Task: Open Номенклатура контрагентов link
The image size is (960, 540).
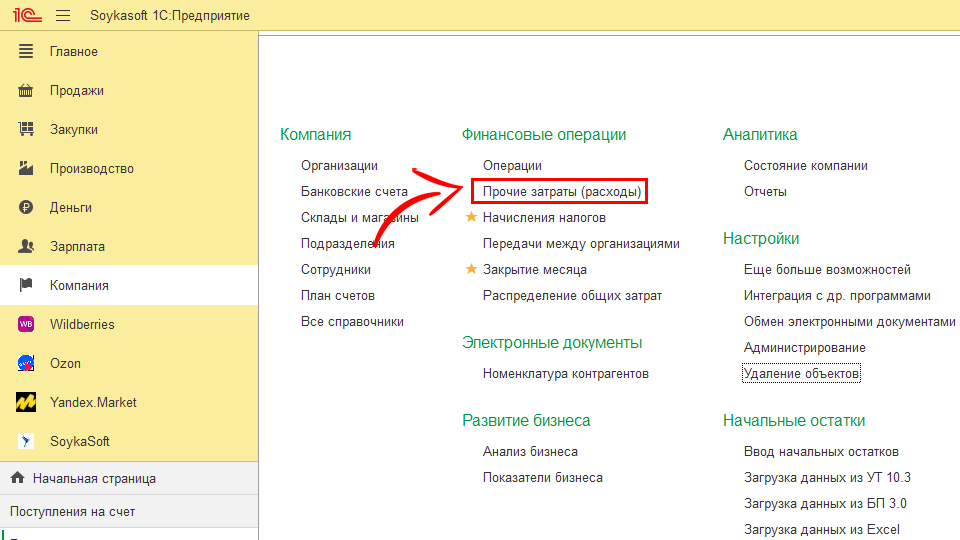Action: point(565,374)
